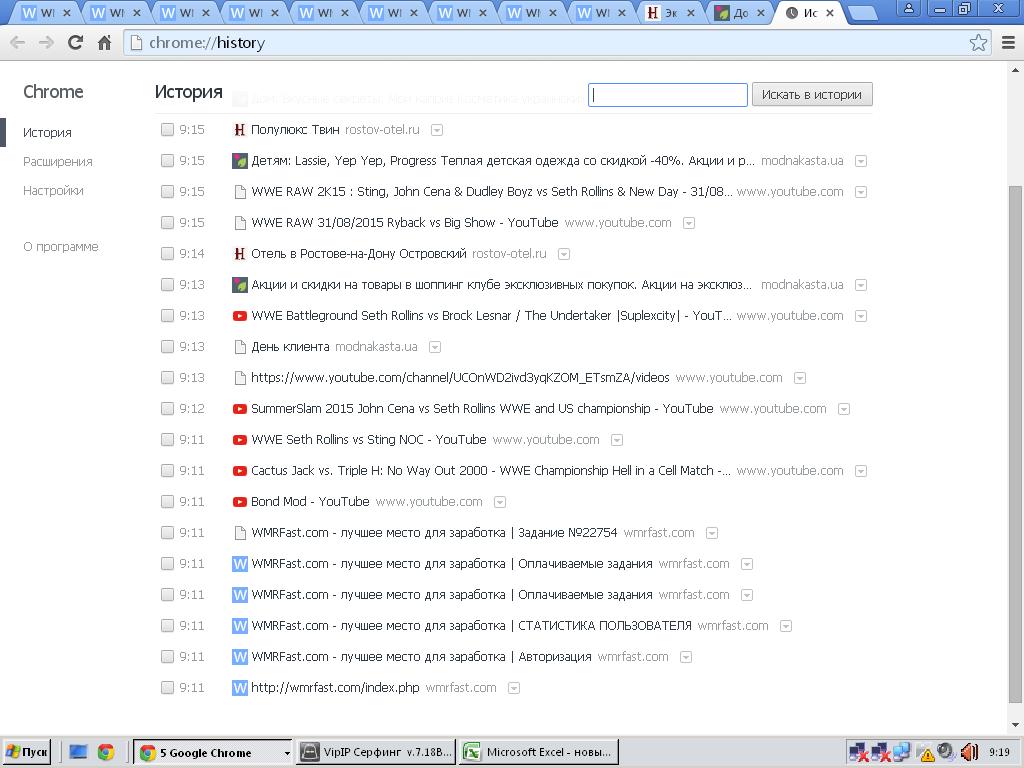Open the Полулюкс Твин history link
Image resolution: width=1024 pixels, height=768 pixels.
pyautogui.click(x=295, y=130)
